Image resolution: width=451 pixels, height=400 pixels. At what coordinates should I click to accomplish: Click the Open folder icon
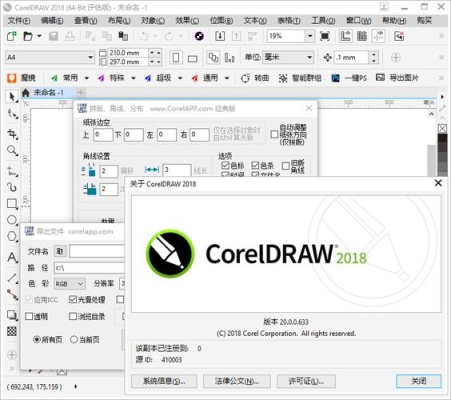[28, 36]
